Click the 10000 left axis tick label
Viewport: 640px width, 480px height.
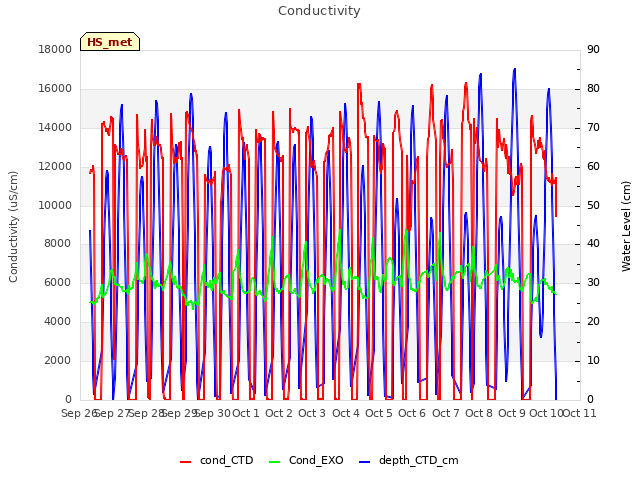tap(55, 205)
